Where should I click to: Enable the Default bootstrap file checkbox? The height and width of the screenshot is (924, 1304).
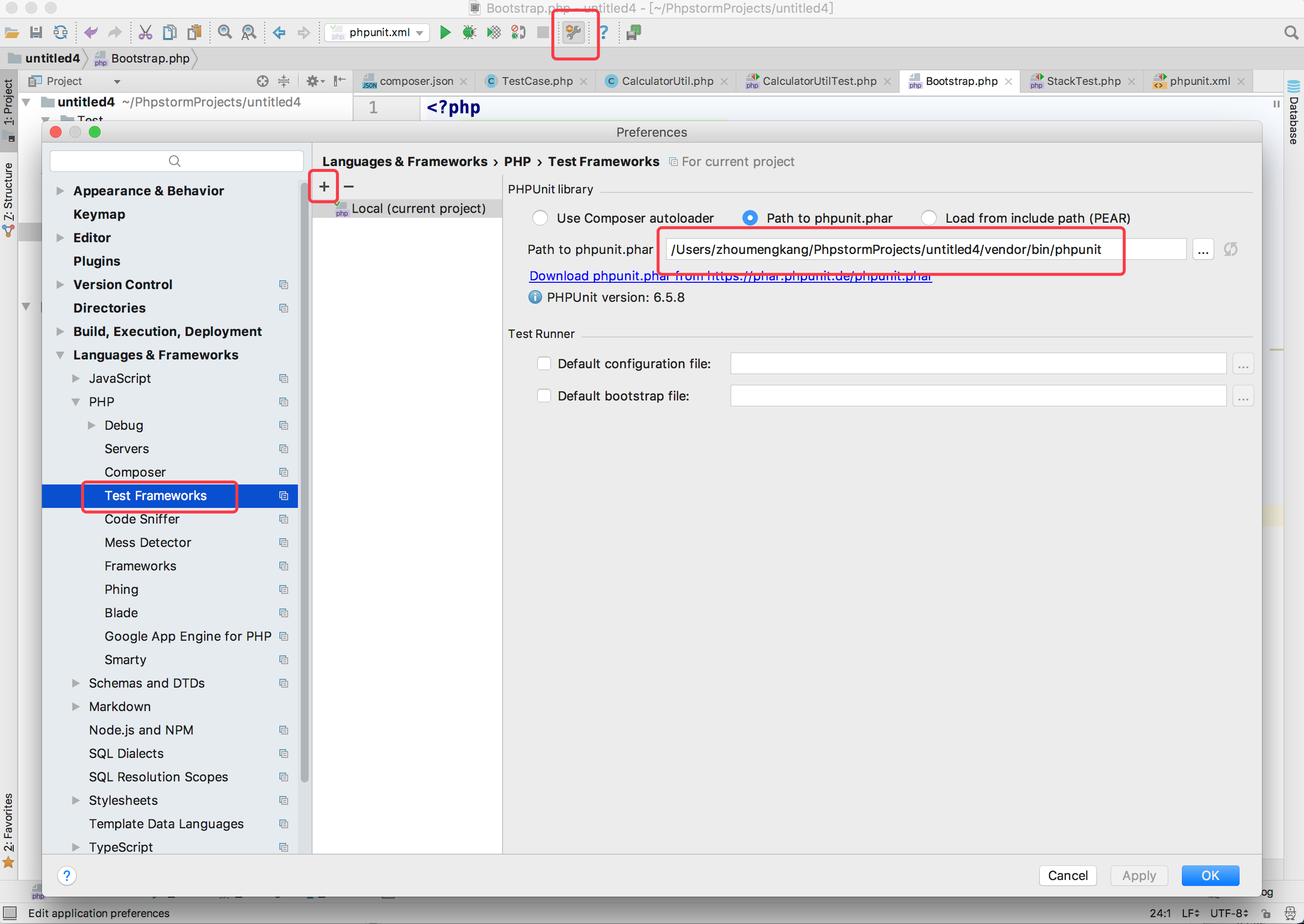pyautogui.click(x=544, y=396)
